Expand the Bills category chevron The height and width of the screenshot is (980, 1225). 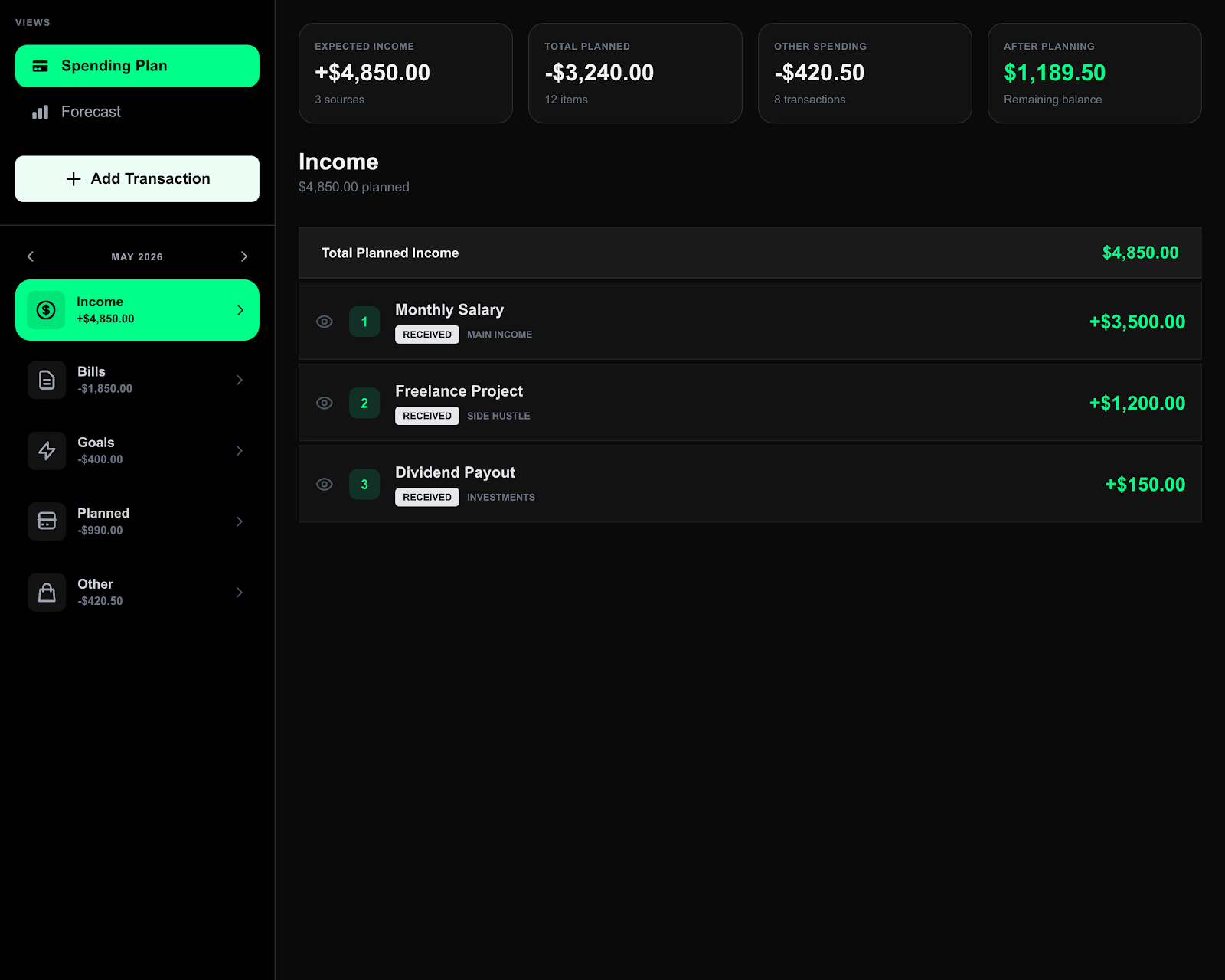[240, 380]
